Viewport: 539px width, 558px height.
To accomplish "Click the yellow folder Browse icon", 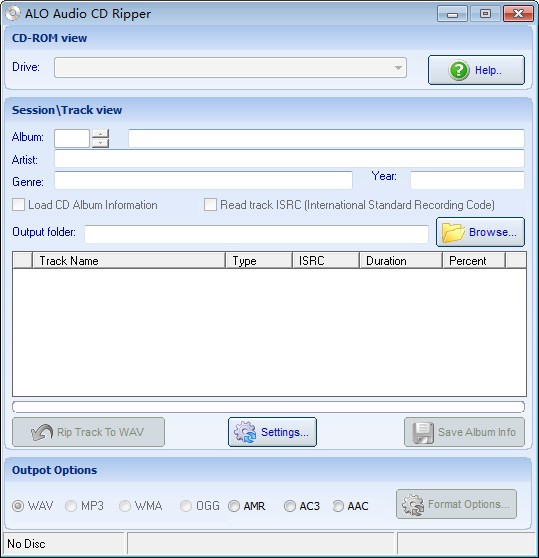I will click(x=453, y=232).
